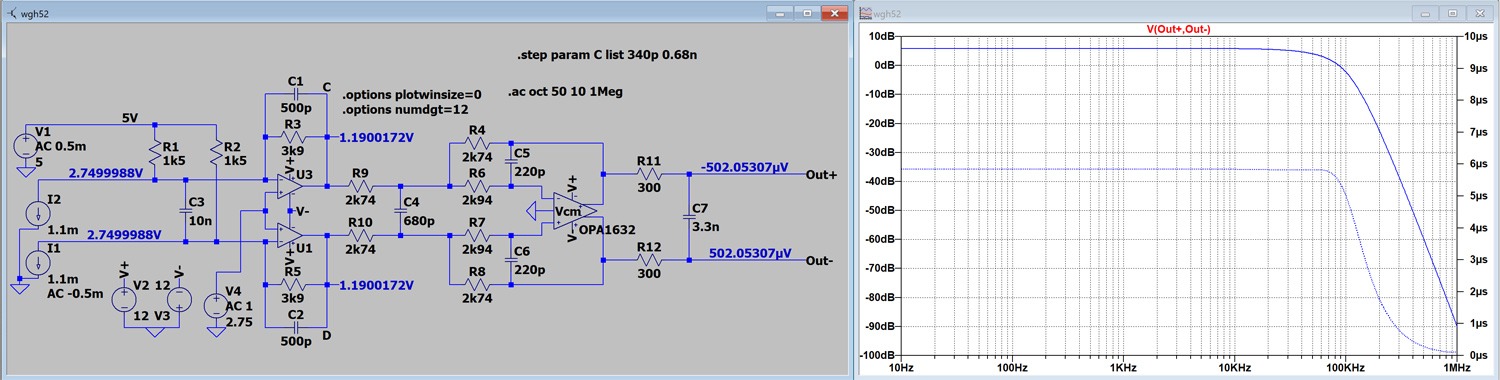
Task: Select capacitor C7 symbol
Action: (688, 216)
